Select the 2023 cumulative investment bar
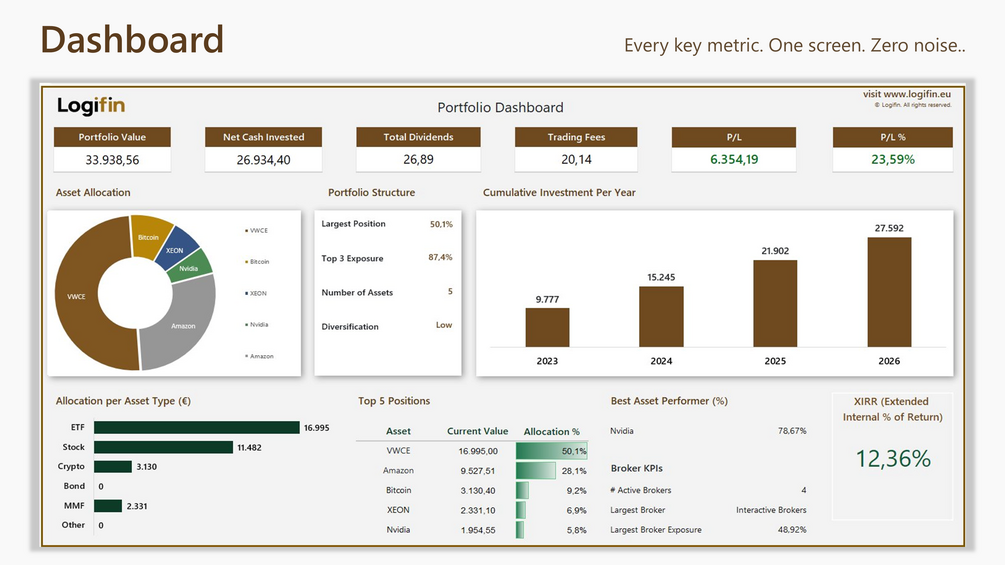This screenshot has height=565, width=1005. [547, 327]
